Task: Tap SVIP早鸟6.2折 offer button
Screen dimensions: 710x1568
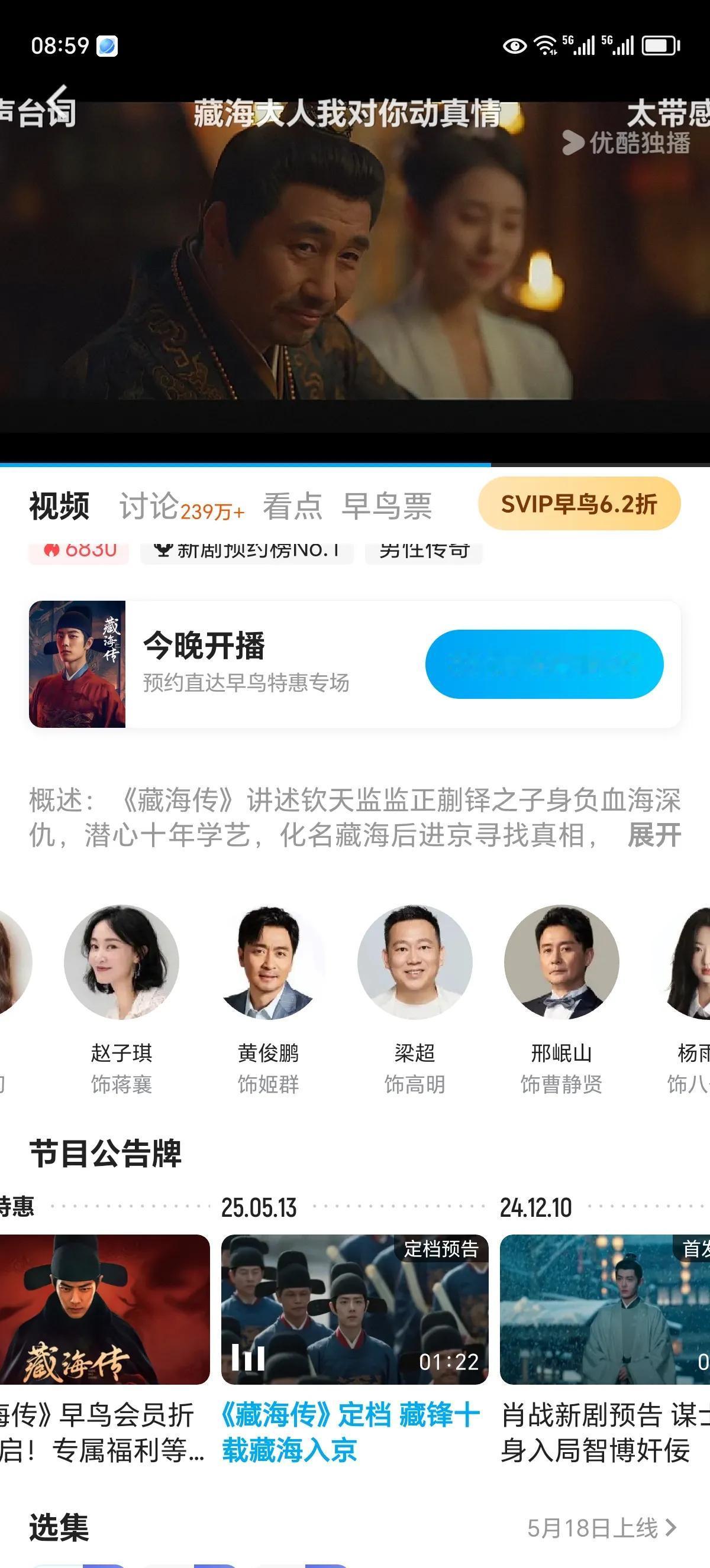Action: pyautogui.click(x=579, y=504)
